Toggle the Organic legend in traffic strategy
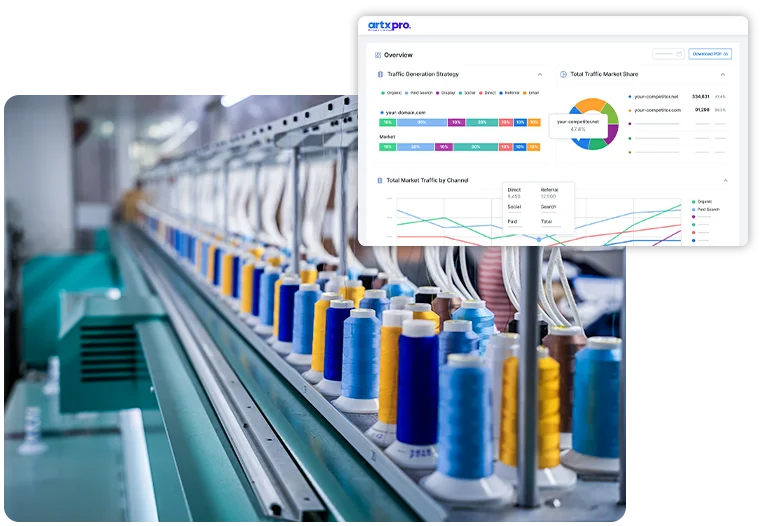The height and width of the screenshot is (526, 764). (391, 92)
